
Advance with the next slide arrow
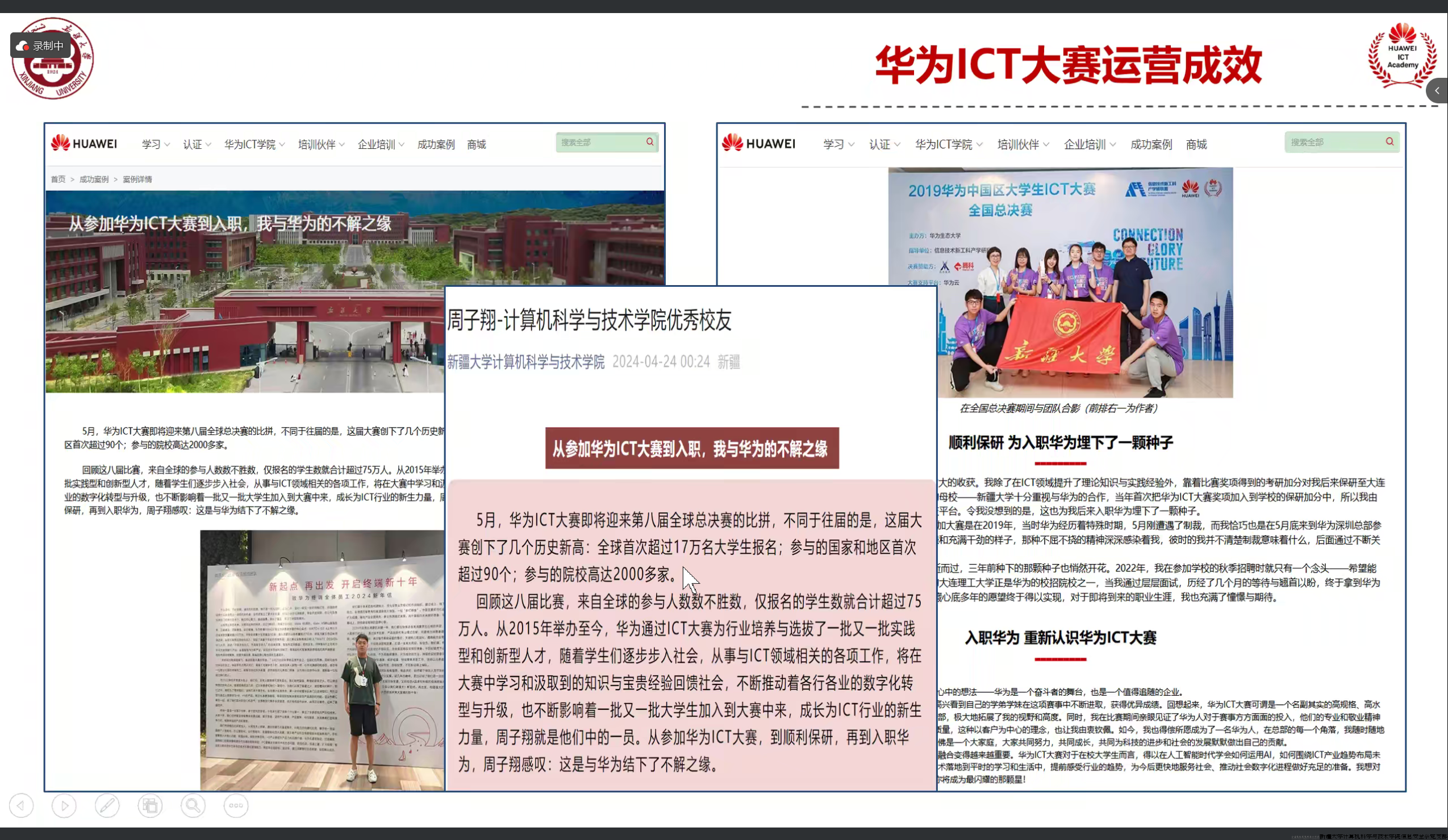click(x=64, y=805)
